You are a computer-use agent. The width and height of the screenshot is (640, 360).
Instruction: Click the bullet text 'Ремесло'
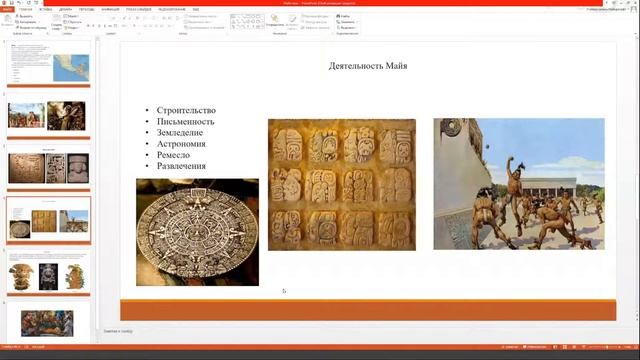click(x=173, y=155)
